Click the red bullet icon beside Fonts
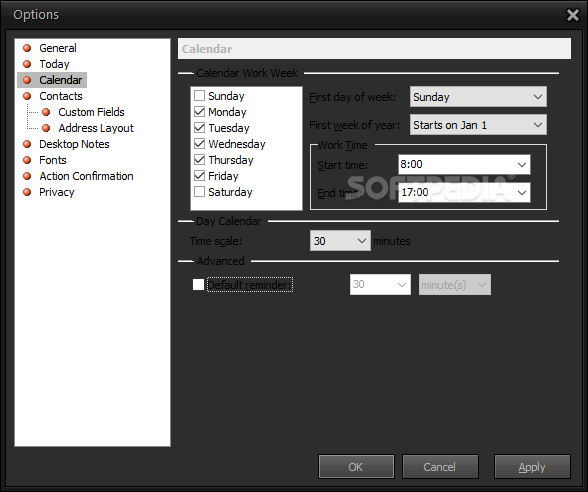 tap(27, 160)
